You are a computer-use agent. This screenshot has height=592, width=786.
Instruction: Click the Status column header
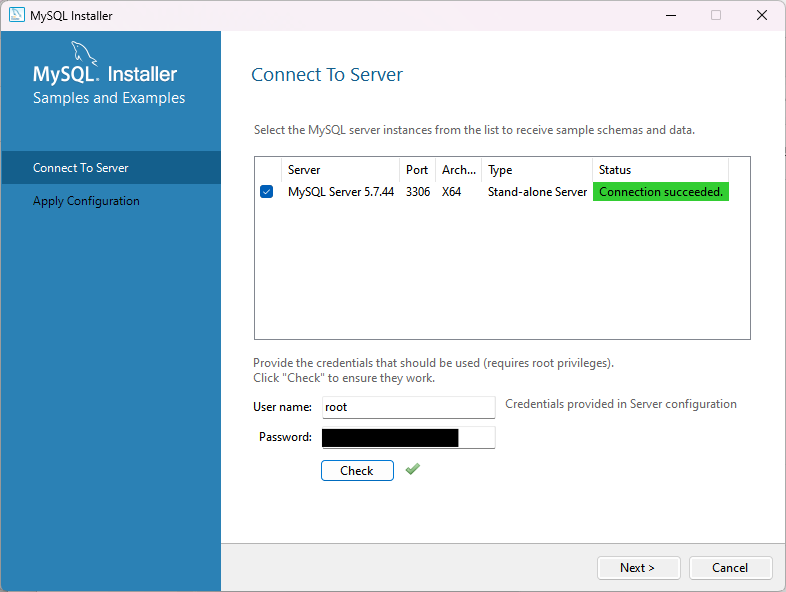point(661,170)
